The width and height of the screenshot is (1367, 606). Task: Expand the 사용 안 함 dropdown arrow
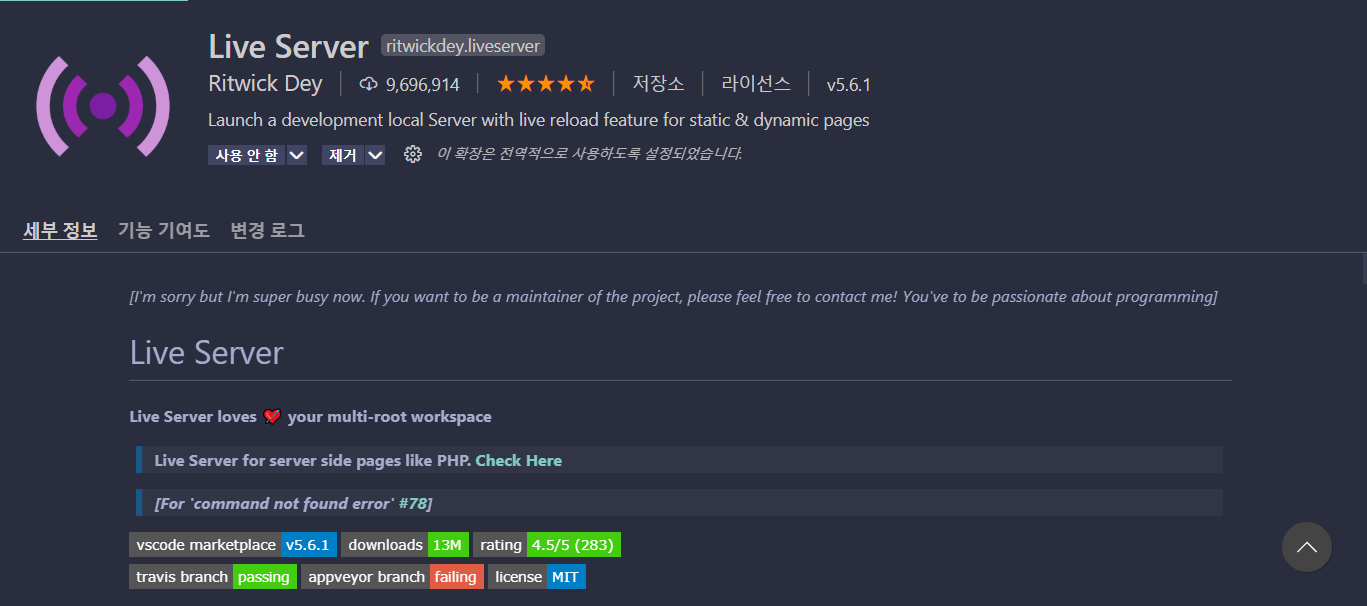pos(297,155)
